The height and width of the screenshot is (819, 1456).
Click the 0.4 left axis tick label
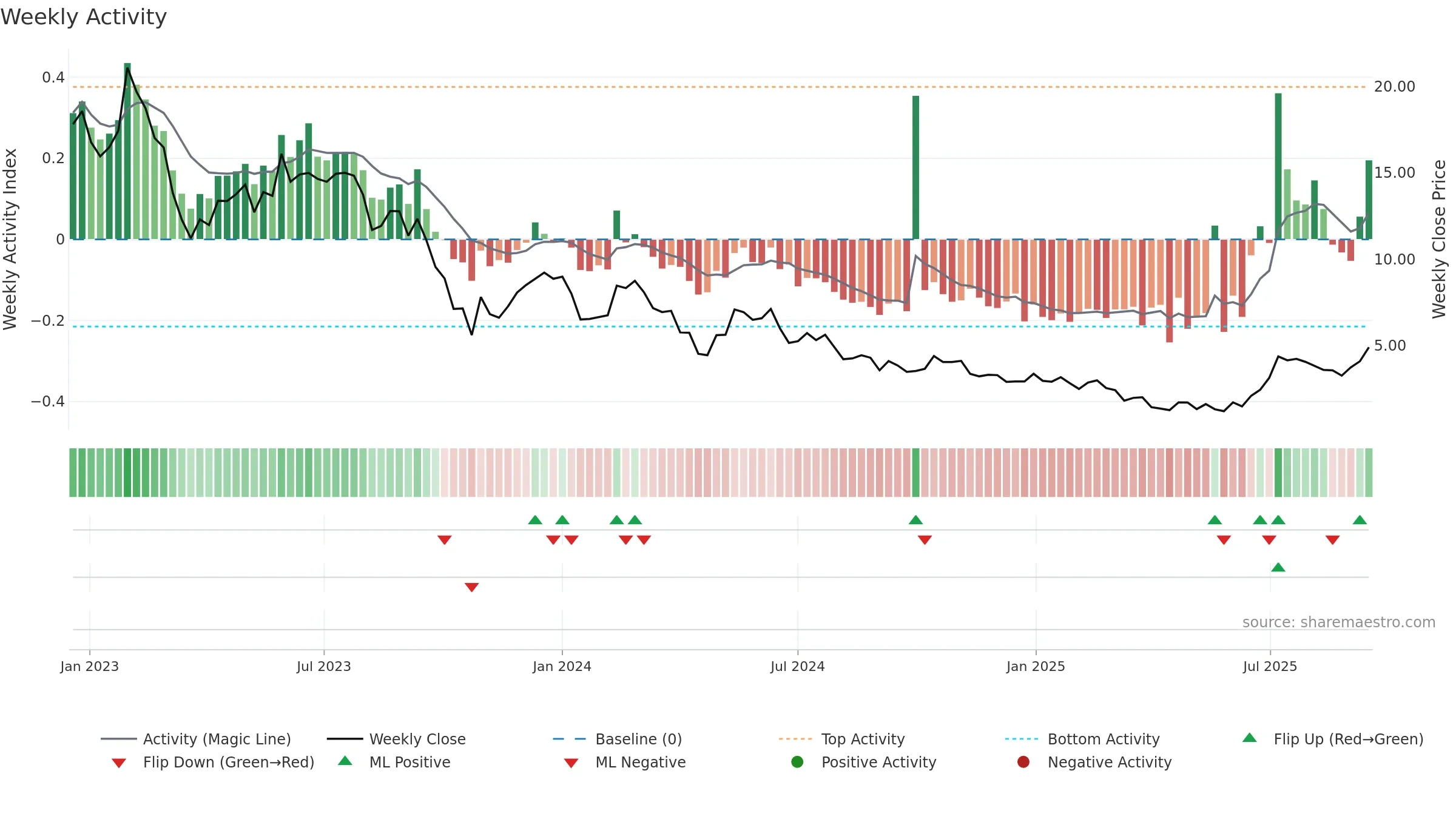pyautogui.click(x=53, y=78)
